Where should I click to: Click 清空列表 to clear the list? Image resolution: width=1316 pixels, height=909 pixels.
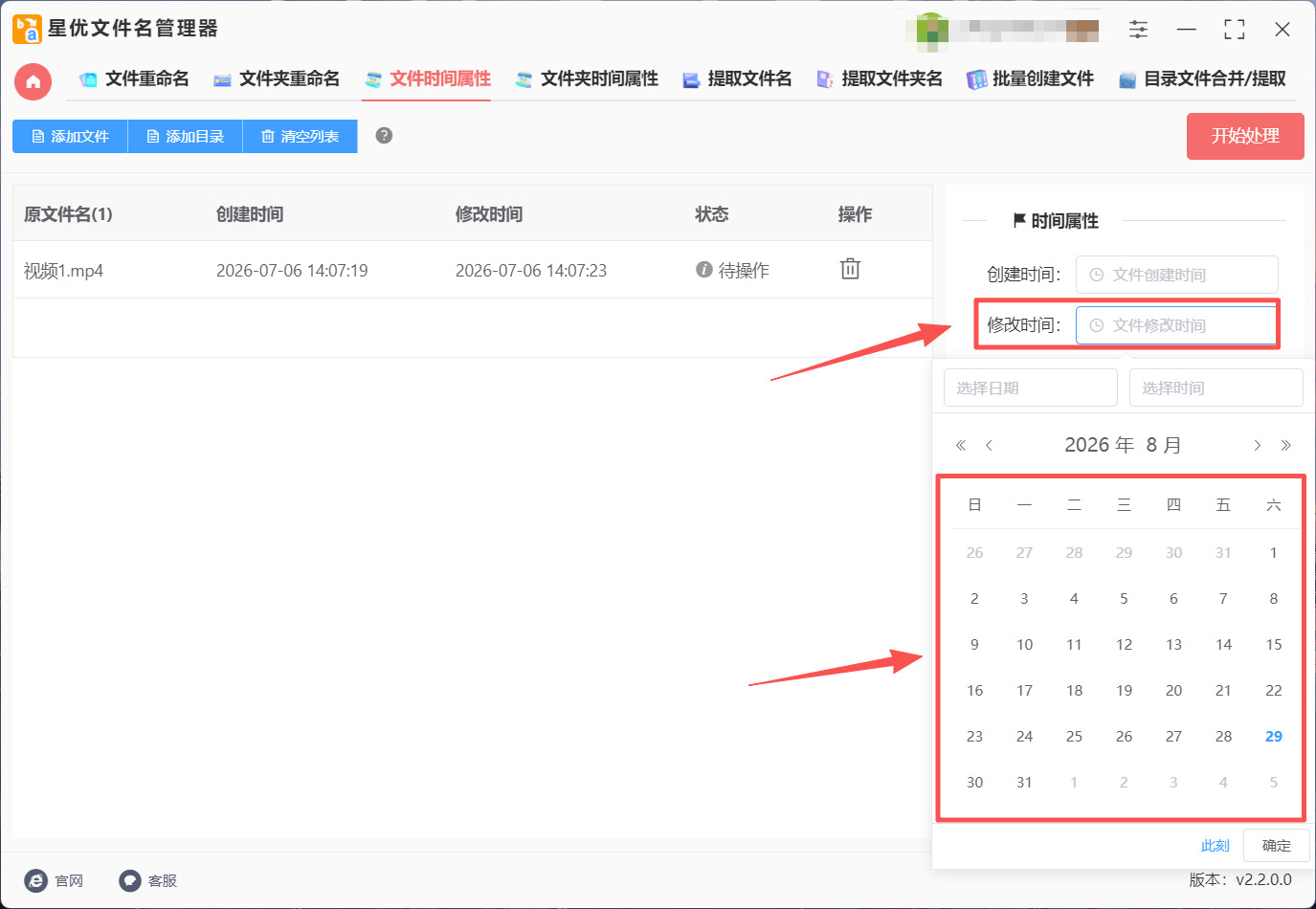coord(300,136)
